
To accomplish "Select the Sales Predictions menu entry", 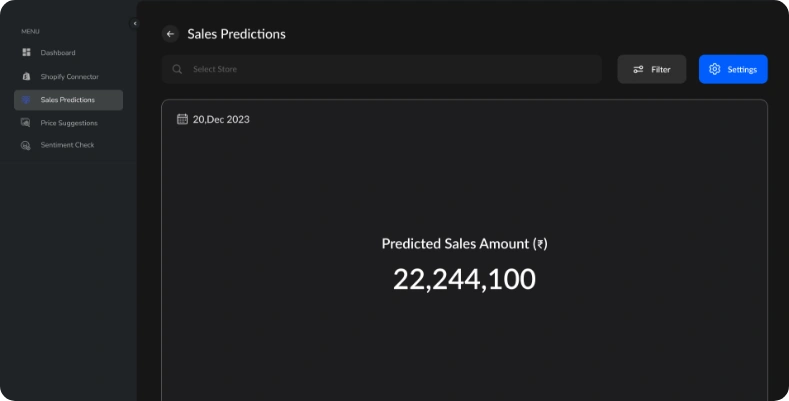I will tap(68, 100).
